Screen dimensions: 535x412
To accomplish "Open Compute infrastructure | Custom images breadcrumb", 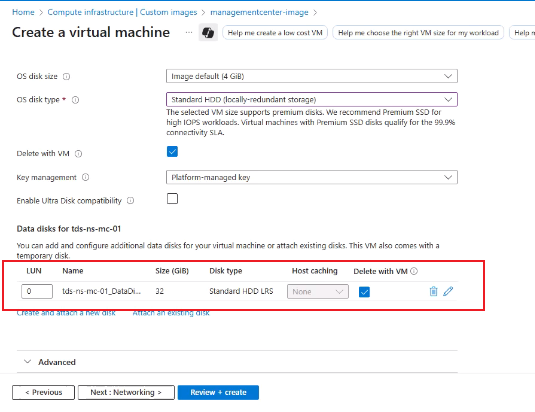I will (x=122, y=12).
